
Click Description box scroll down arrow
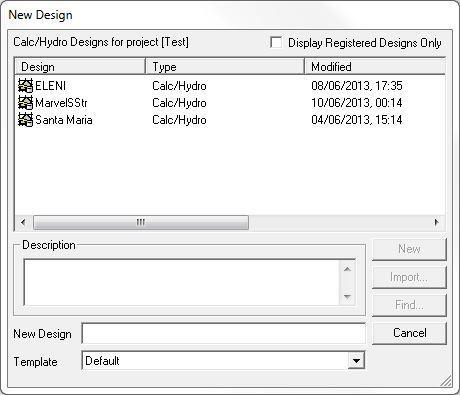347,297
